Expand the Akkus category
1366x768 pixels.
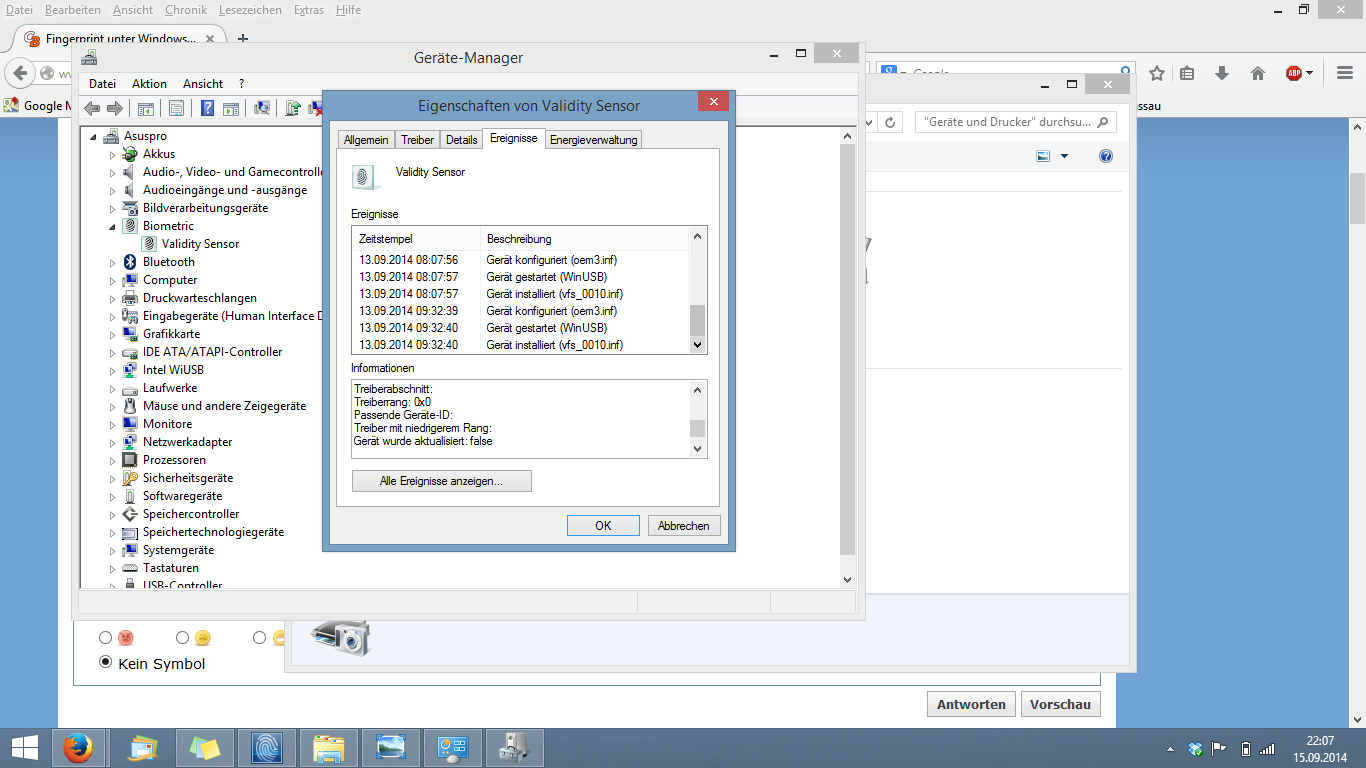[x=113, y=154]
